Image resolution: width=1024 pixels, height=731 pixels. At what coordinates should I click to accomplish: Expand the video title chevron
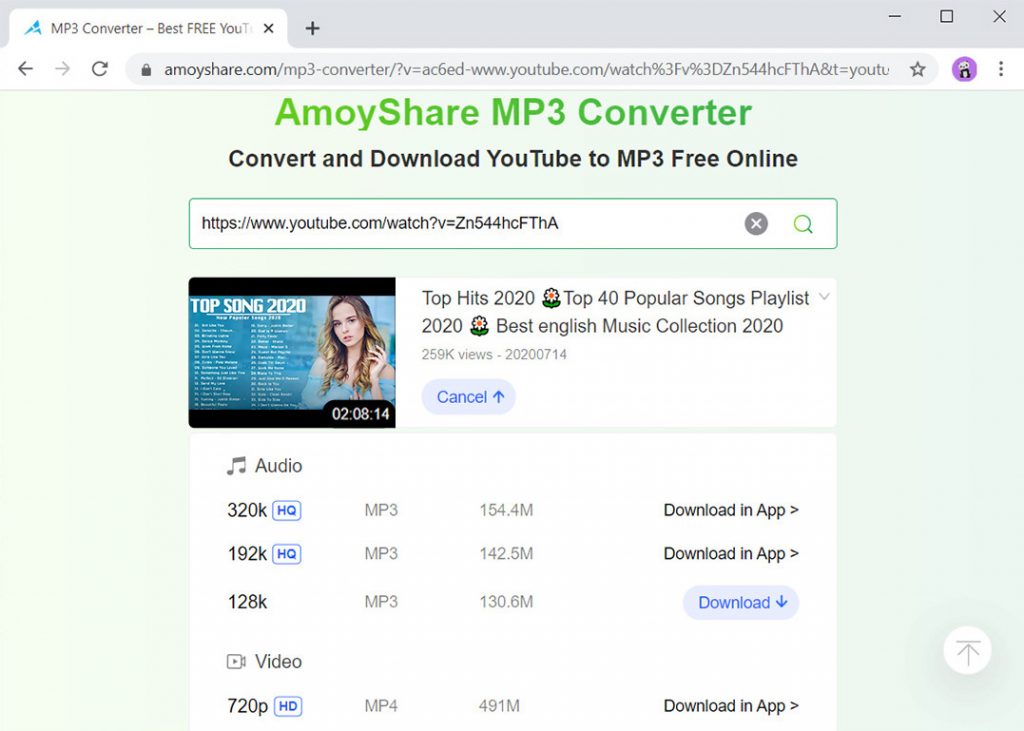click(824, 297)
